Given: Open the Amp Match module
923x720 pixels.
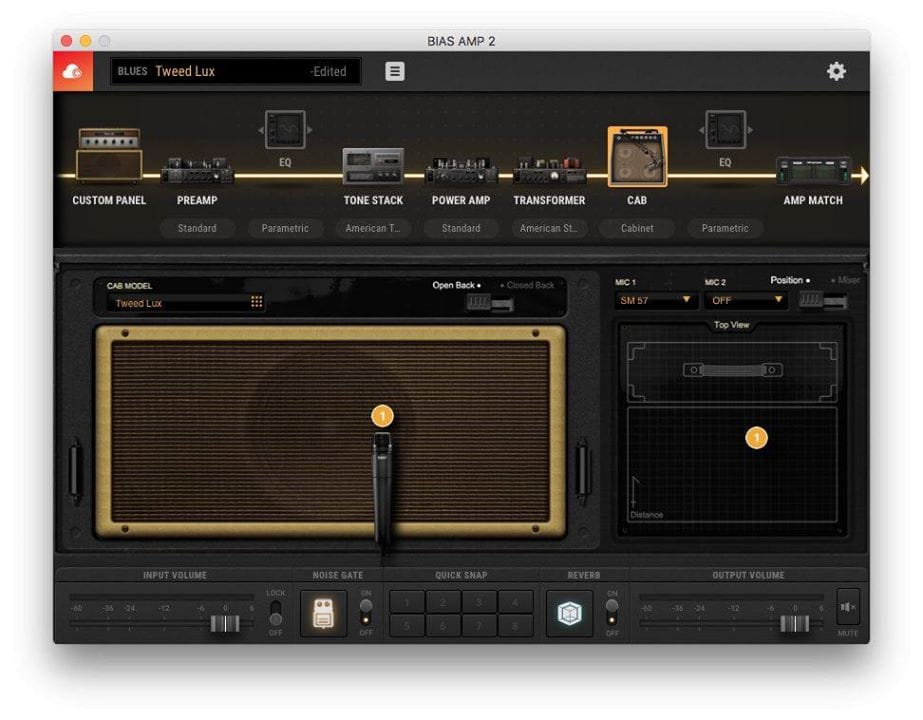Looking at the screenshot, I should [813, 171].
